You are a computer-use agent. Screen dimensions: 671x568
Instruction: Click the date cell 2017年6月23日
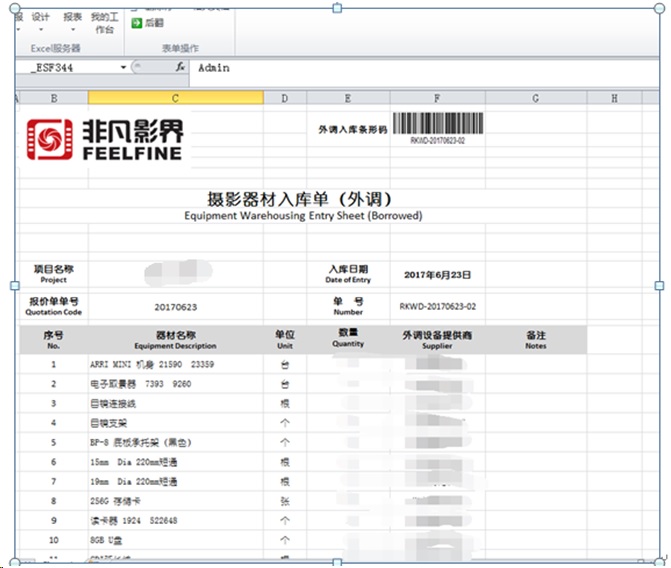click(x=437, y=274)
